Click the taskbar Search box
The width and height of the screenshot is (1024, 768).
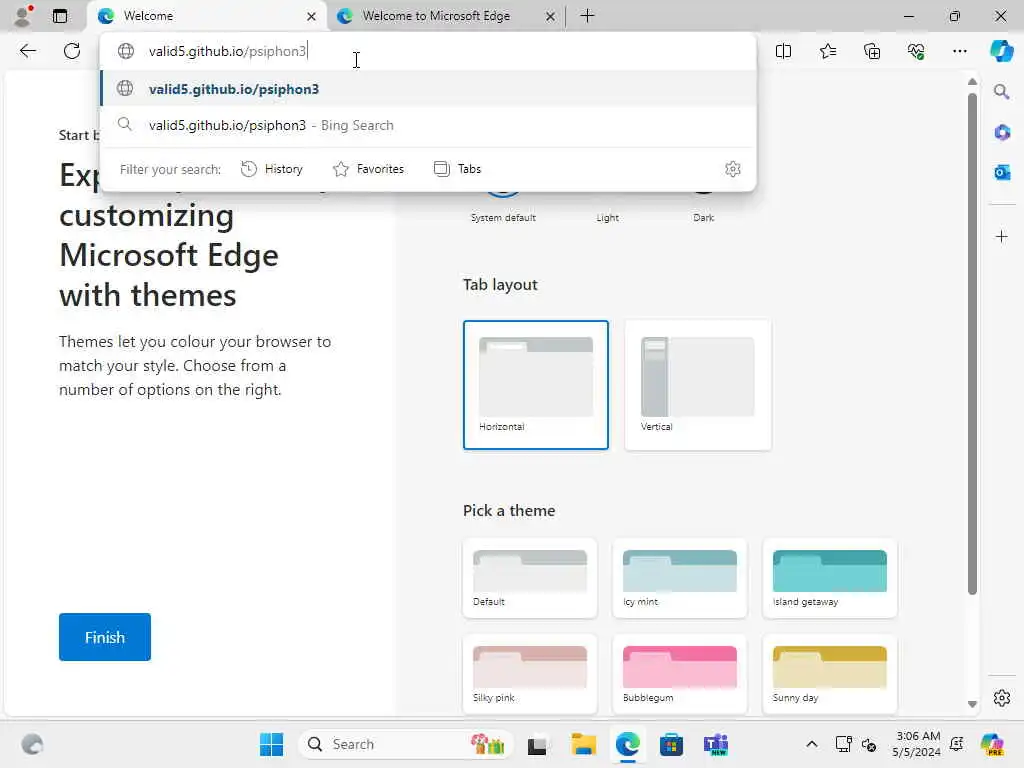tap(405, 744)
